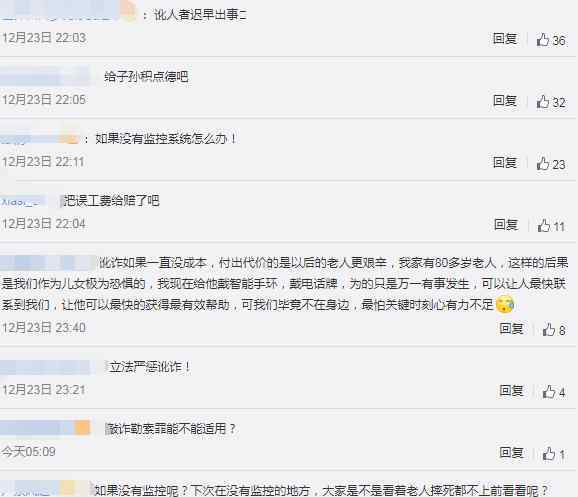Open the blurred username before 立法严惩讹诈
578x497 pixels.
pyautogui.click(x=45, y=367)
